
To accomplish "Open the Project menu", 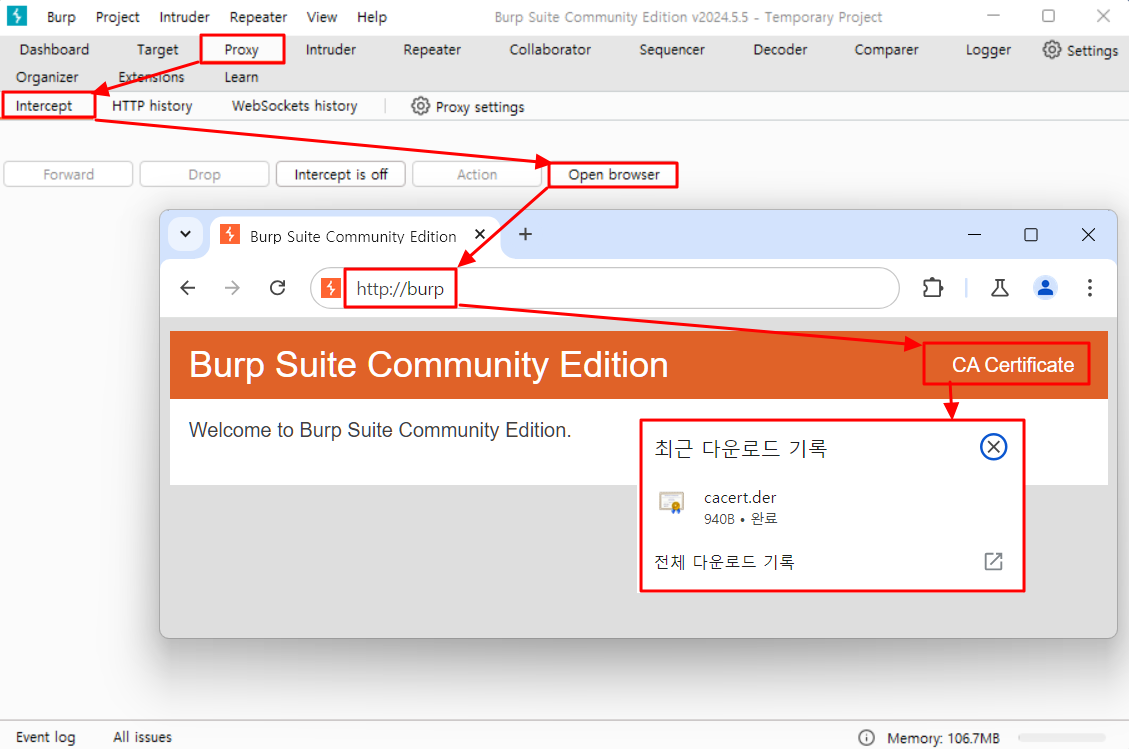I will click(x=117, y=17).
